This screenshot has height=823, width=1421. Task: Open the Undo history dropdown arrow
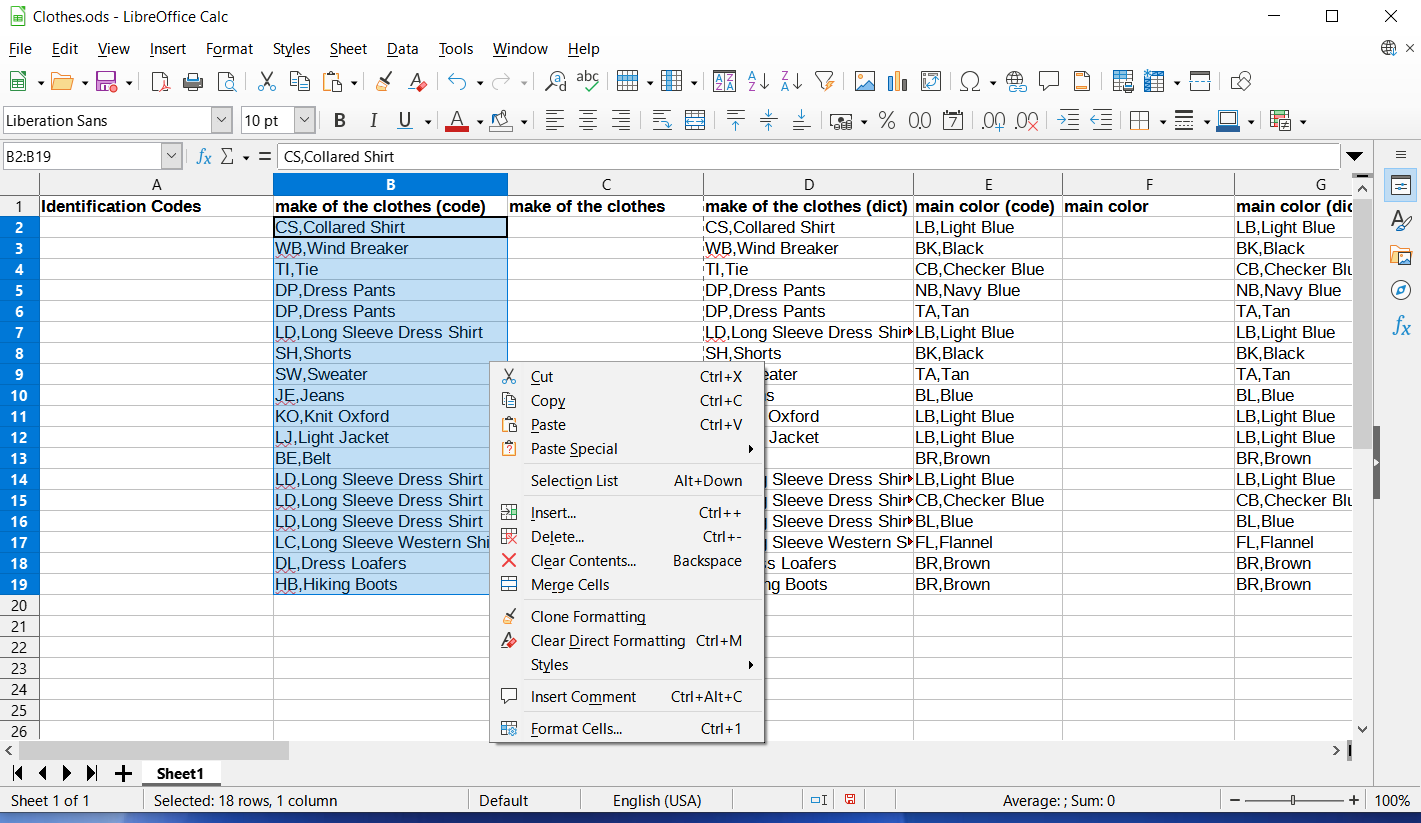point(480,82)
